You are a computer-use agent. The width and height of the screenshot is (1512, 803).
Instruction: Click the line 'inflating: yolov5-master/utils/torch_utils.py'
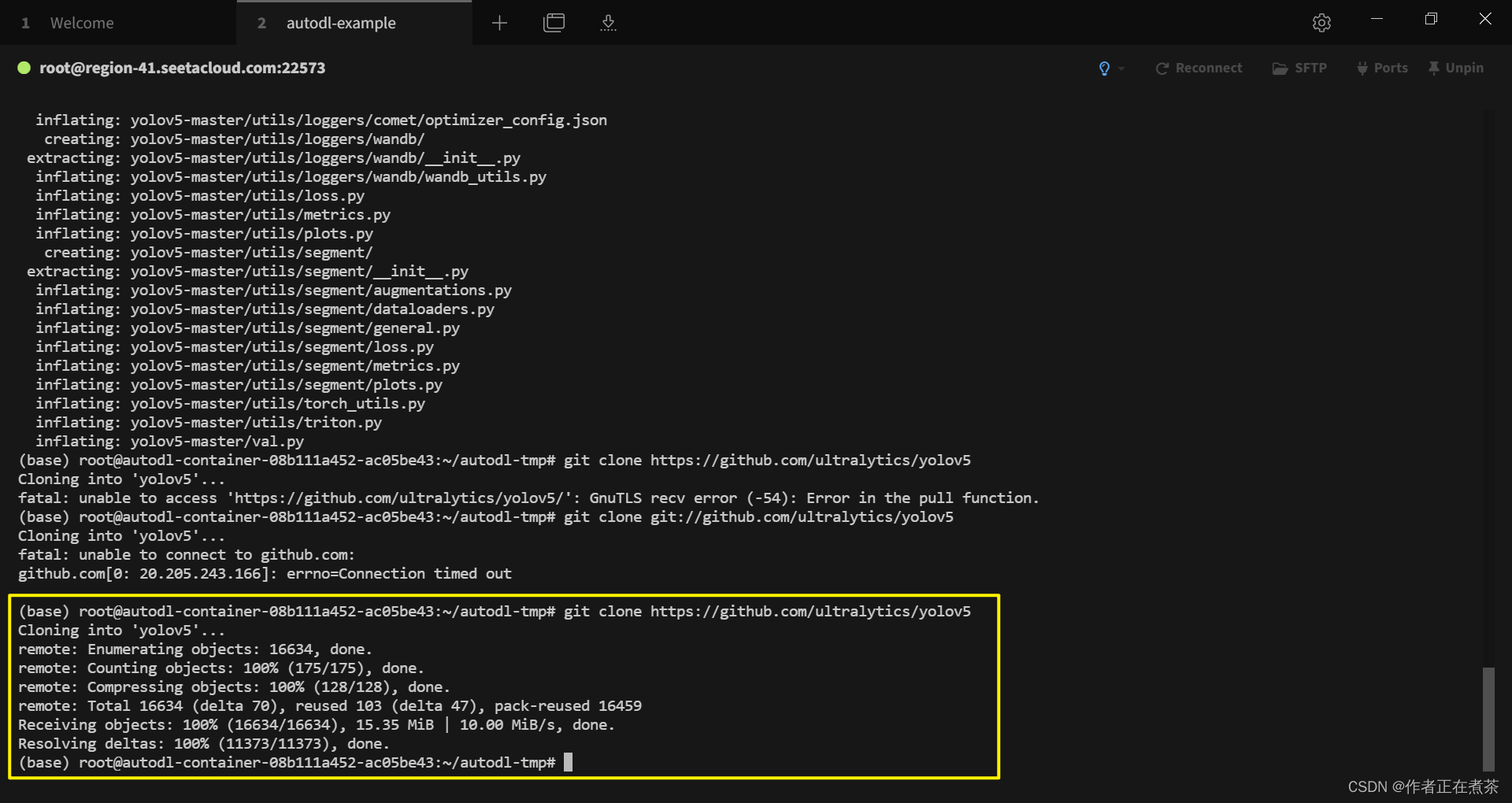point(230,404)
